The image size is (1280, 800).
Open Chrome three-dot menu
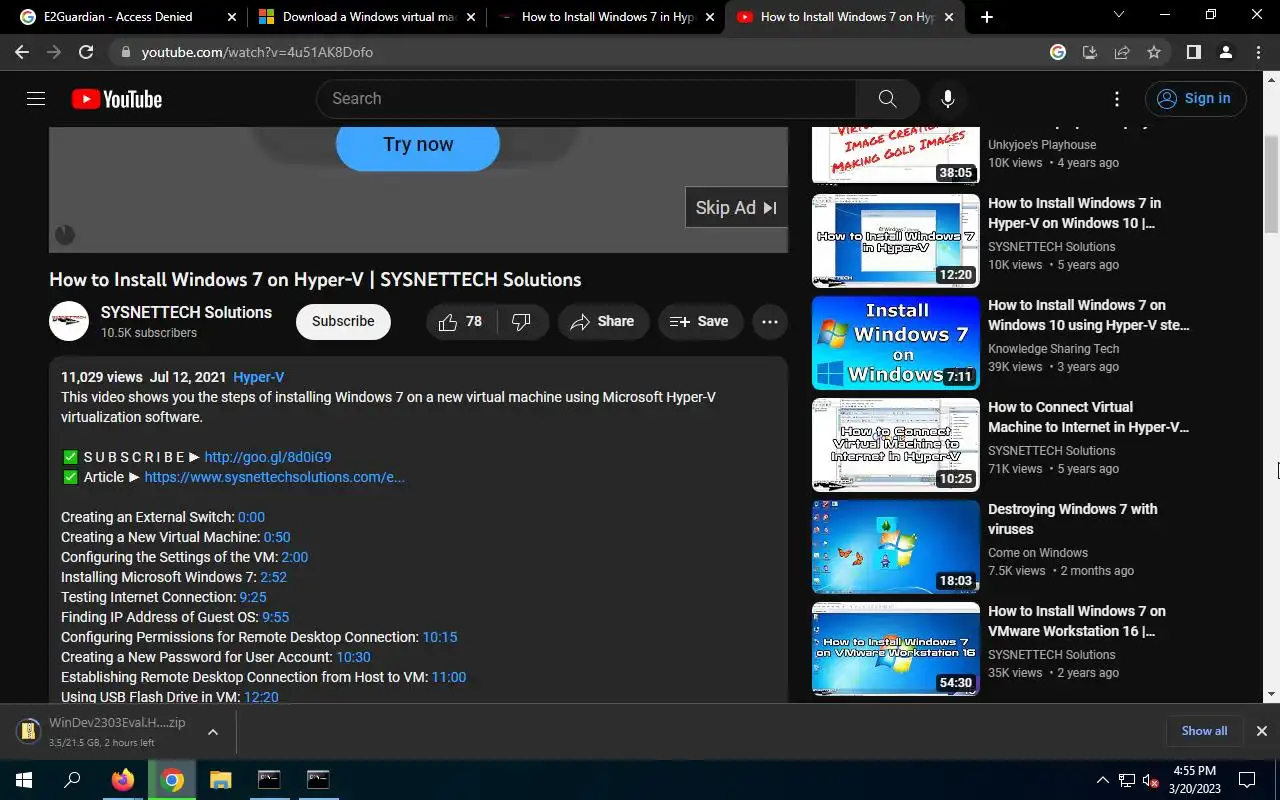pos(1257,52)
